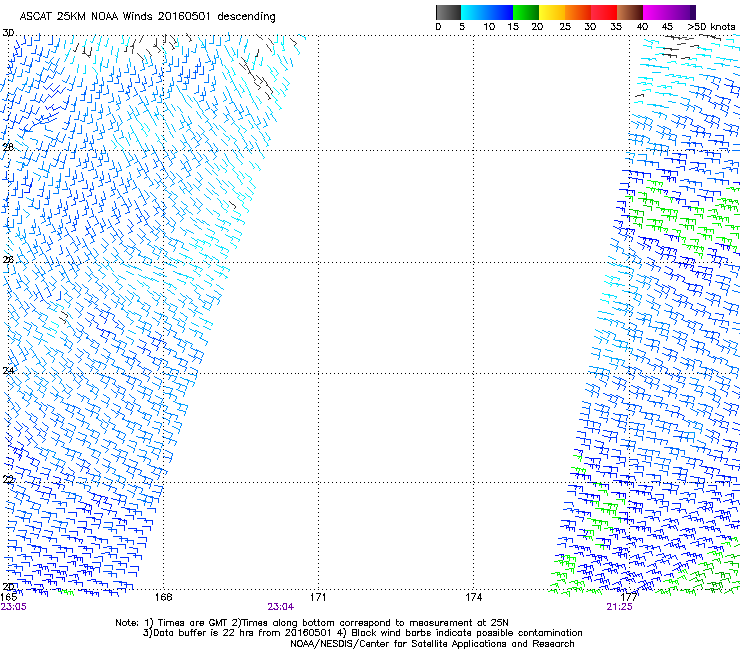Select the orange 25-30 knots color segment
740x650 pixels.
click(x=578, y=12)
